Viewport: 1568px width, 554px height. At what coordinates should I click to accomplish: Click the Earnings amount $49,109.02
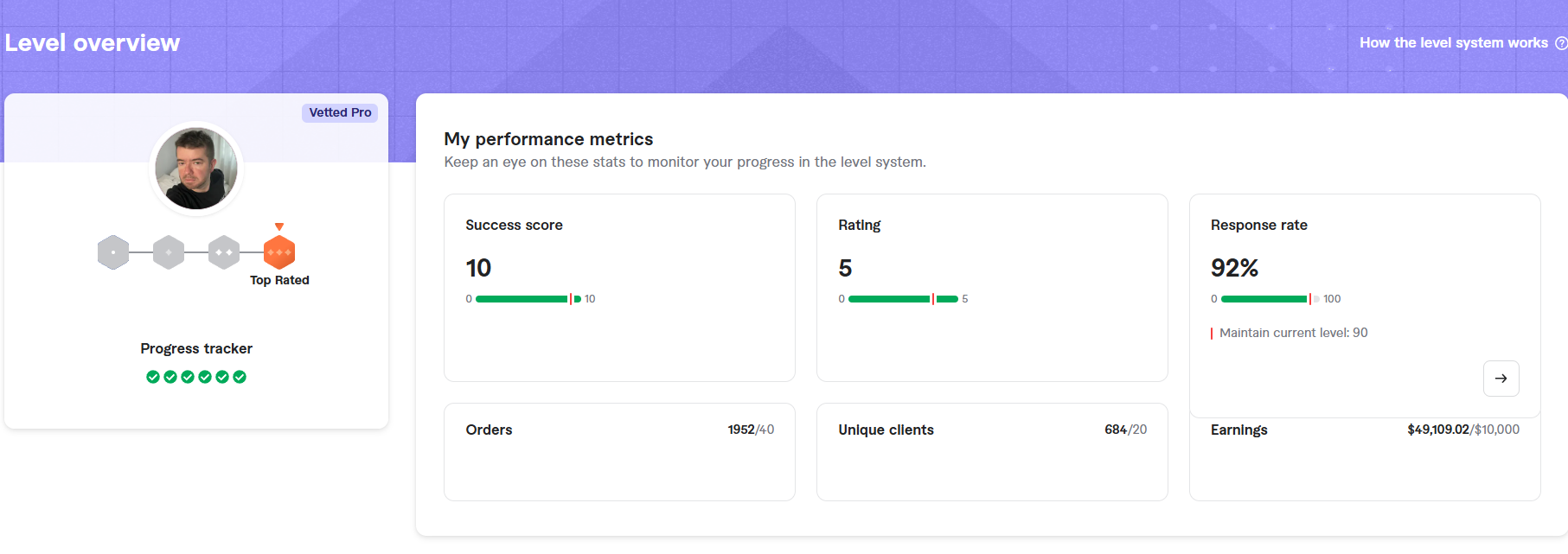(x=1437, y=430)
